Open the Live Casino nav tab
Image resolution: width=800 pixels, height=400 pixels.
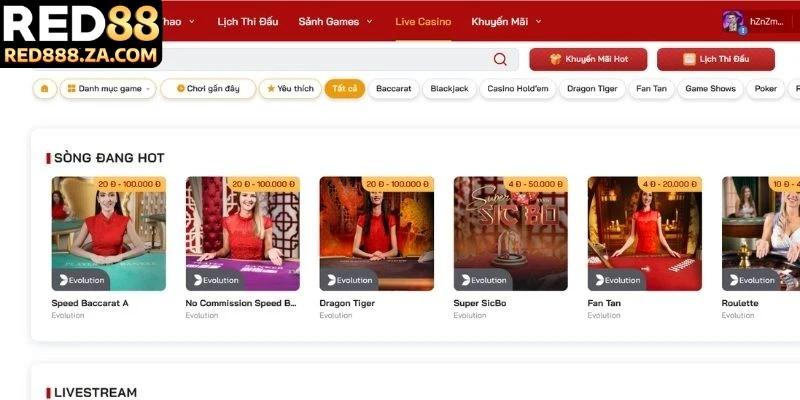click(423, 21)
